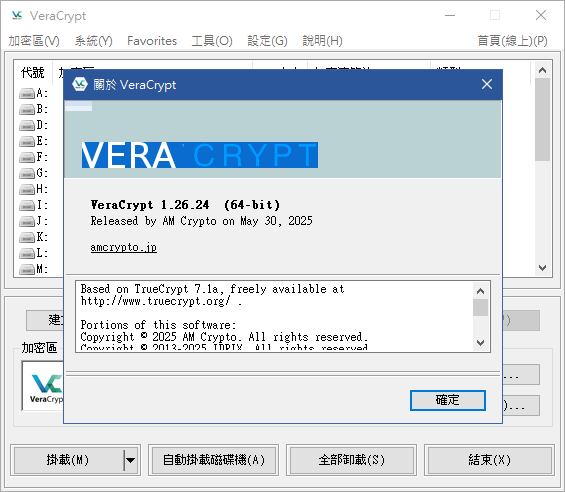565x492 pixels.
Task: Click 全部卸載(S) button
Action: point(351,460)
